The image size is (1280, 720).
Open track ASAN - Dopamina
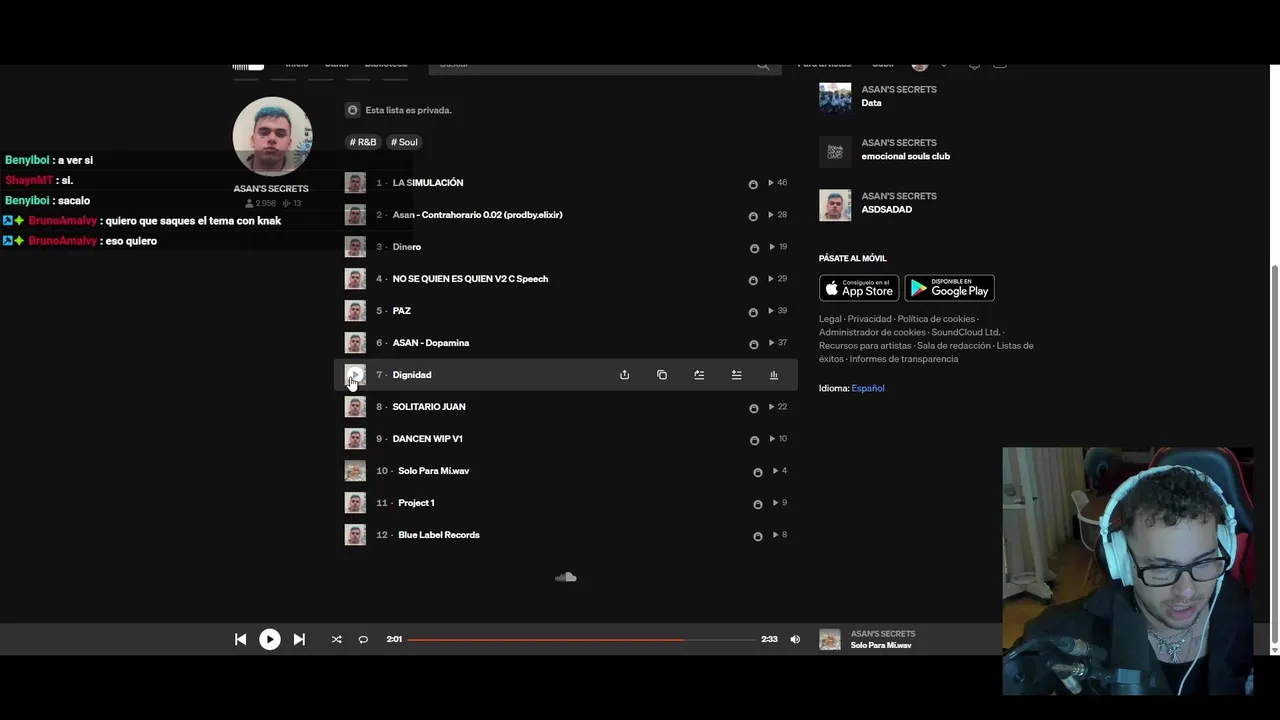tap(431, 343)
